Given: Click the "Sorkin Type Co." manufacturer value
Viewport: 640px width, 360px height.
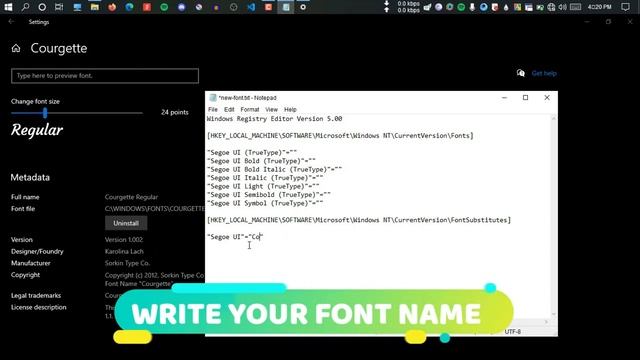Looking at the screenshot, I should click(x=127, y=263).
